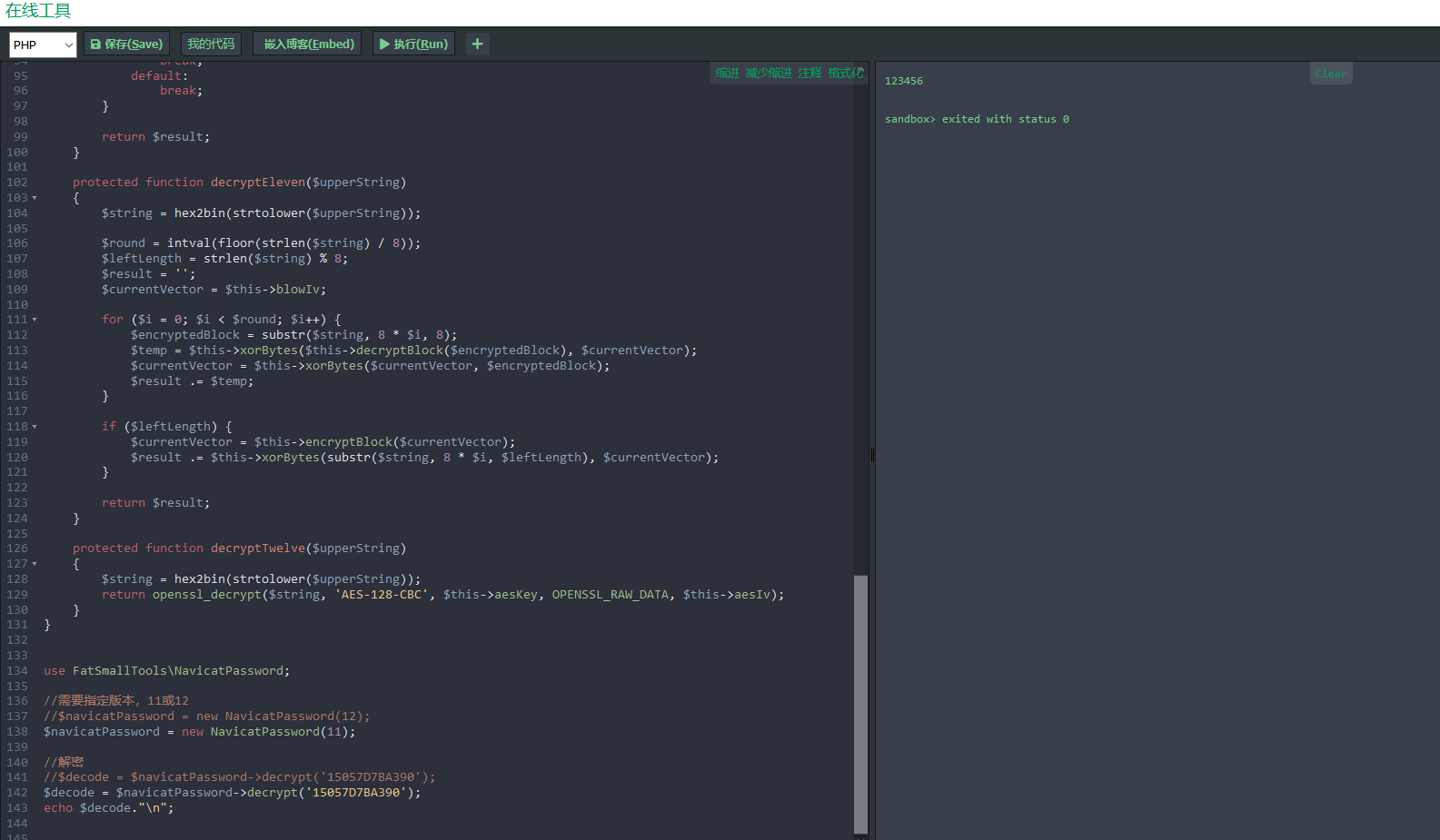Click 'use FatSmallTools\NavicatPassword;' line
Image resolution: width=1440 pixels, height=840 pixels.
point(167,671)
